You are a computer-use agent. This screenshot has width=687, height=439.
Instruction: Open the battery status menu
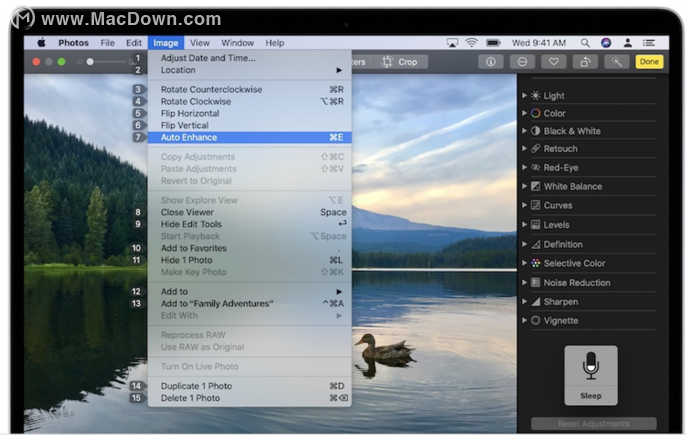[x=493, y=43]
